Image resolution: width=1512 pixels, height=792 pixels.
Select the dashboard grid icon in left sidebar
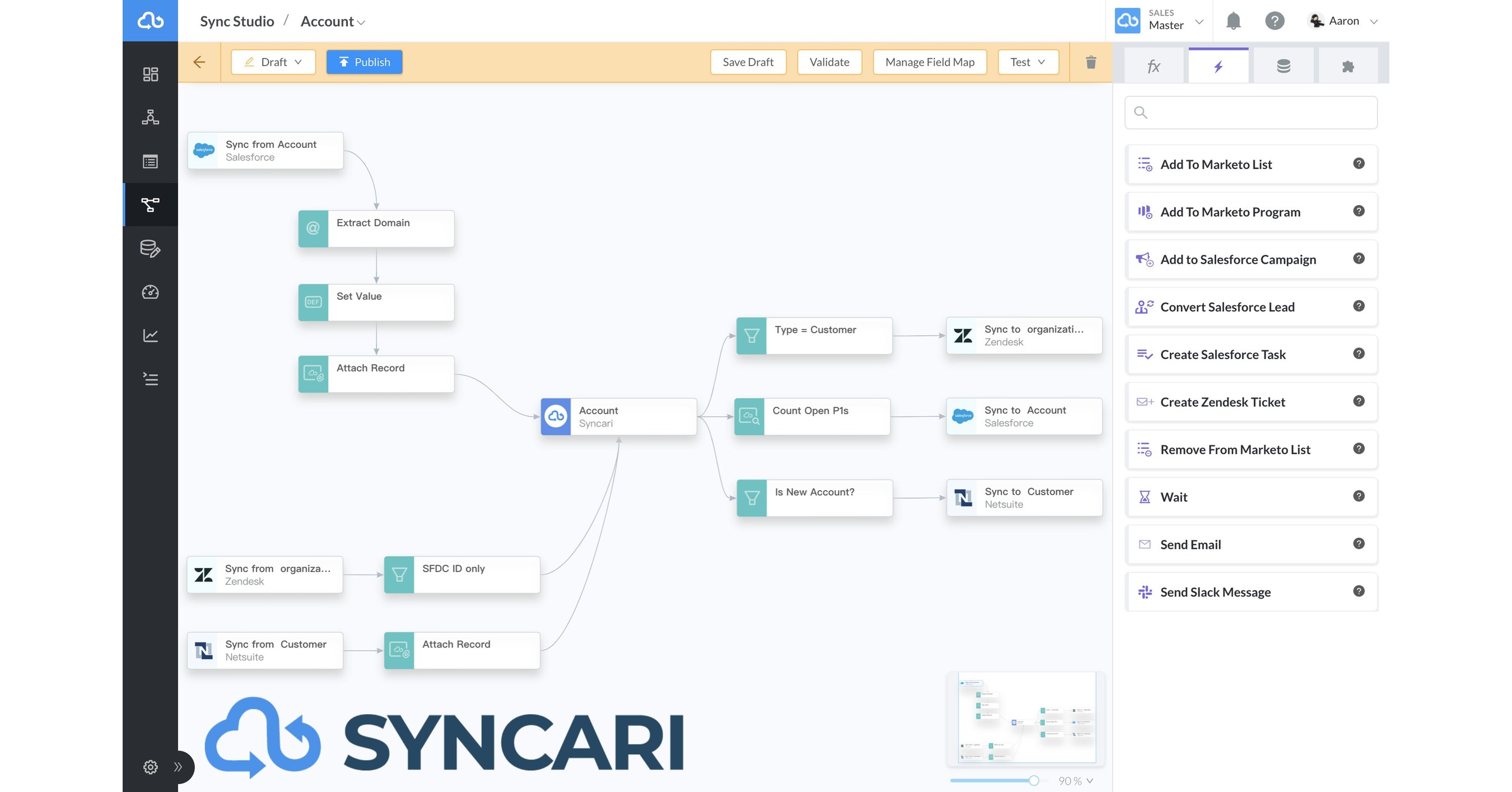click(x=150, y=74)
